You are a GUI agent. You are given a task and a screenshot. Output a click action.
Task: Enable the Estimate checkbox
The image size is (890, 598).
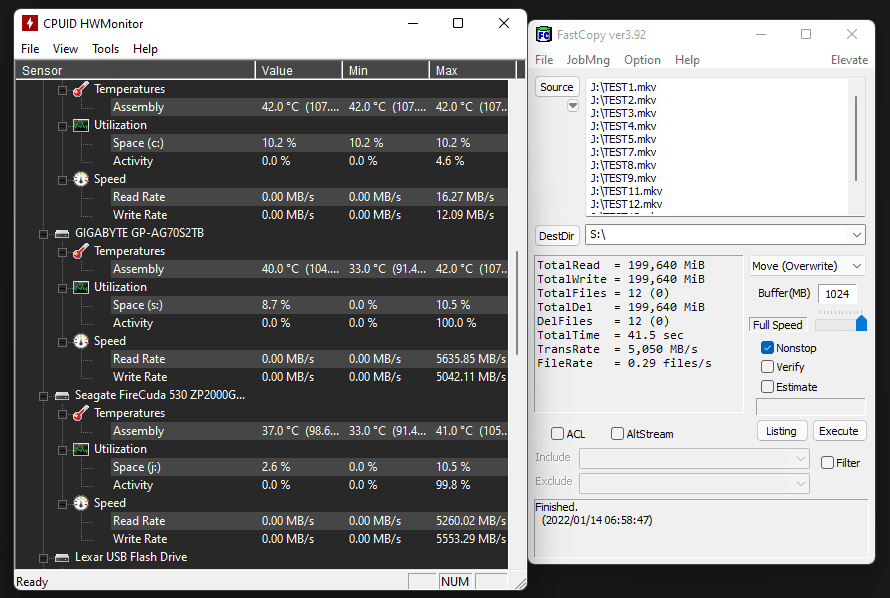click(767, 387)
